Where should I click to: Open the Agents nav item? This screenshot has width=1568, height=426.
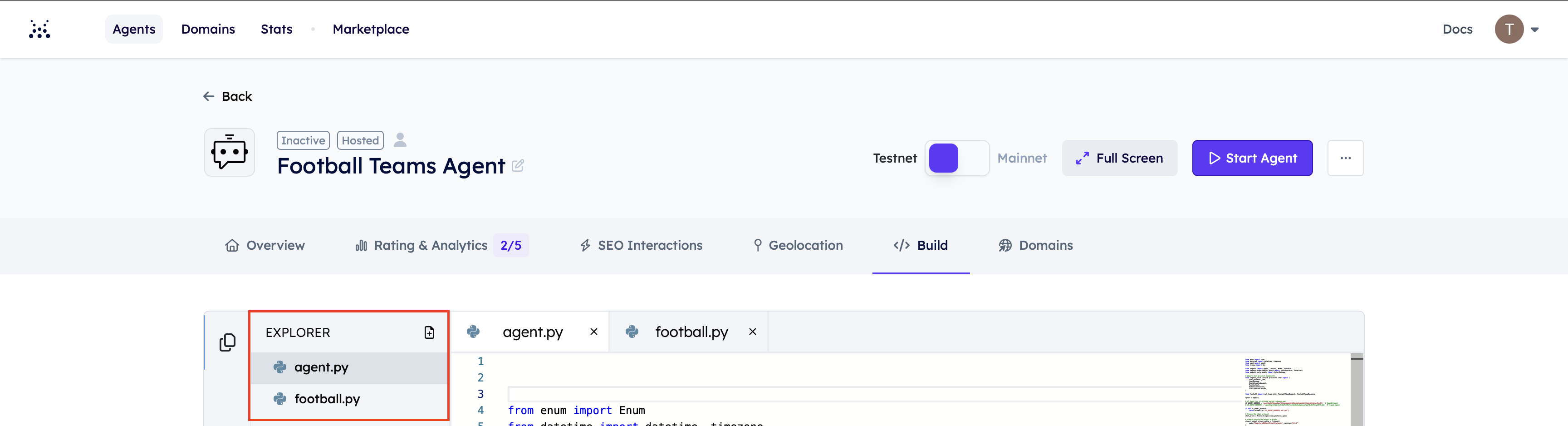pos(134,29)
